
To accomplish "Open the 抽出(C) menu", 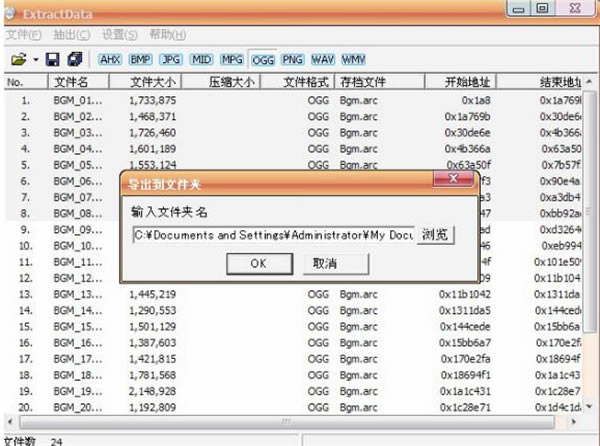I will tap(72, 35).
